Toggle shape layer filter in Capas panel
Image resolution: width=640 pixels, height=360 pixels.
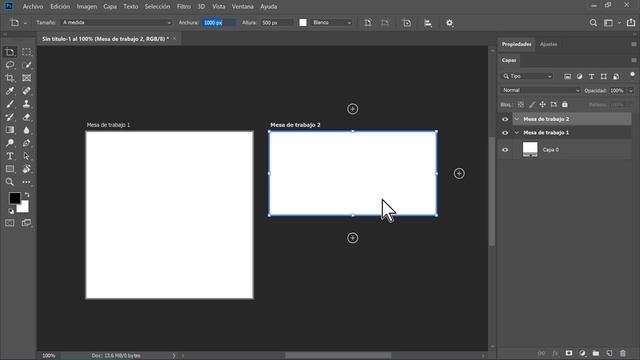click(604, 76)
